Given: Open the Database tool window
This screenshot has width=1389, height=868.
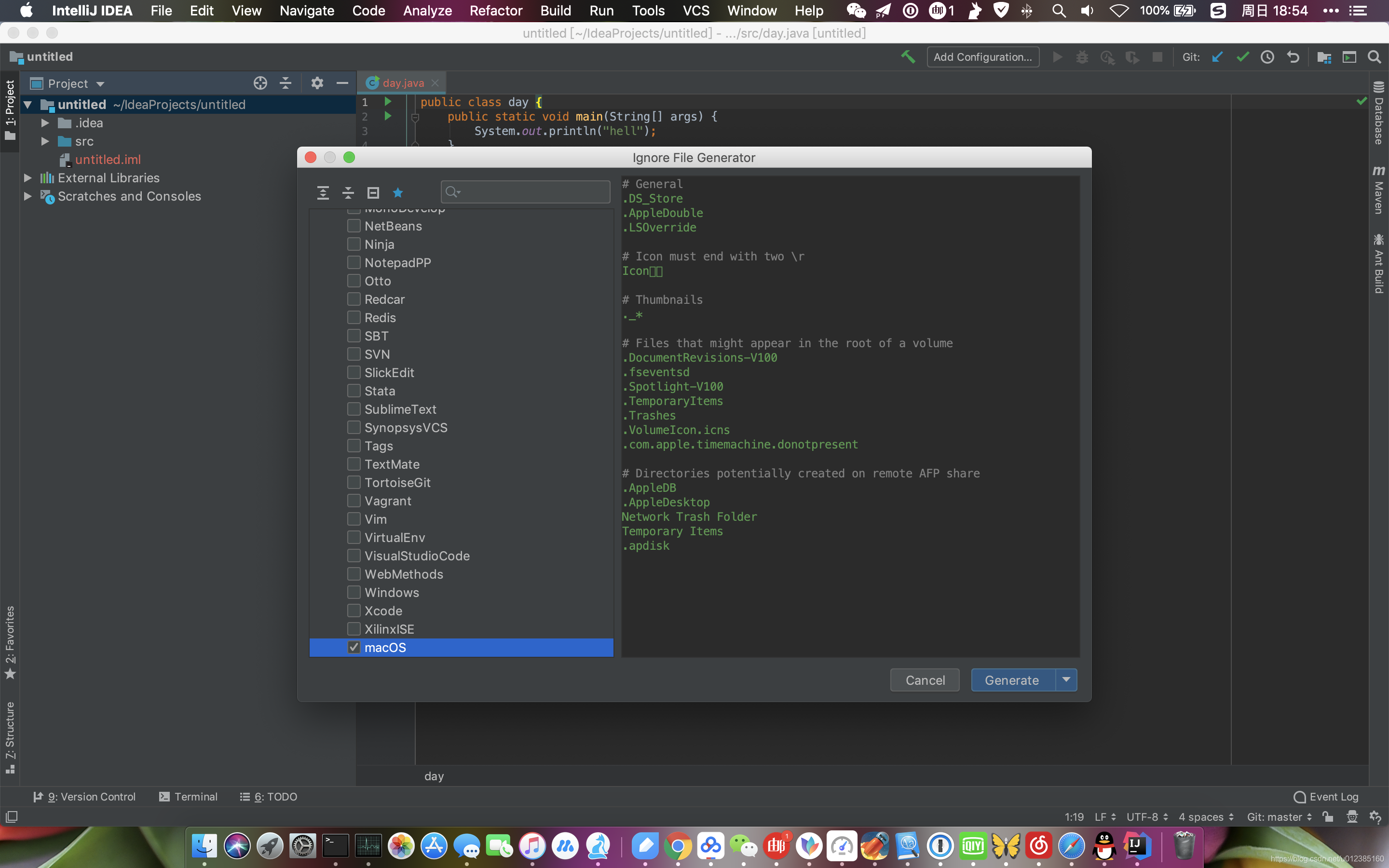Looking at the screenshot, I should point(1379,112).
